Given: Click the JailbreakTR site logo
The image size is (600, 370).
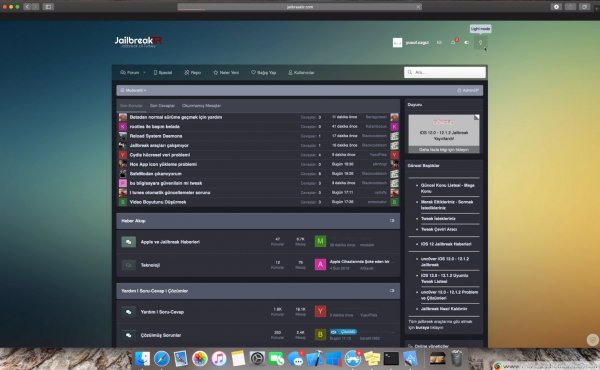Looking at the screenshot, I should pos(139,41).
